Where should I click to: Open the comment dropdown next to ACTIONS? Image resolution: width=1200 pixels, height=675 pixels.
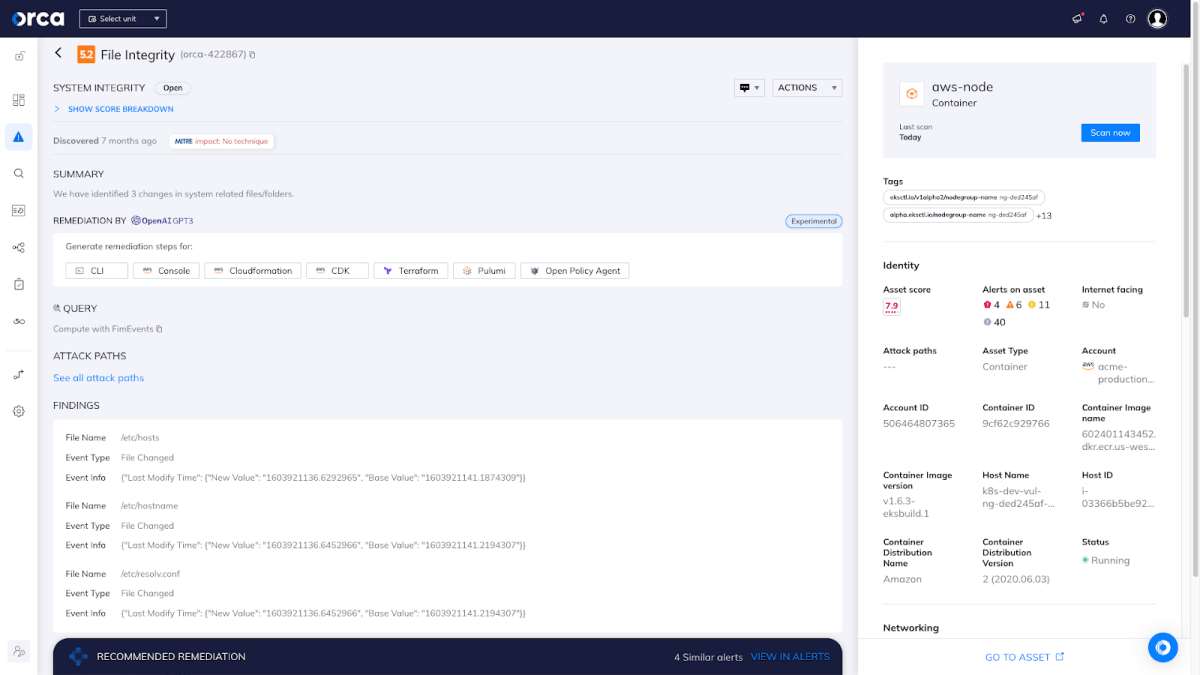click(x=749, y=88)
